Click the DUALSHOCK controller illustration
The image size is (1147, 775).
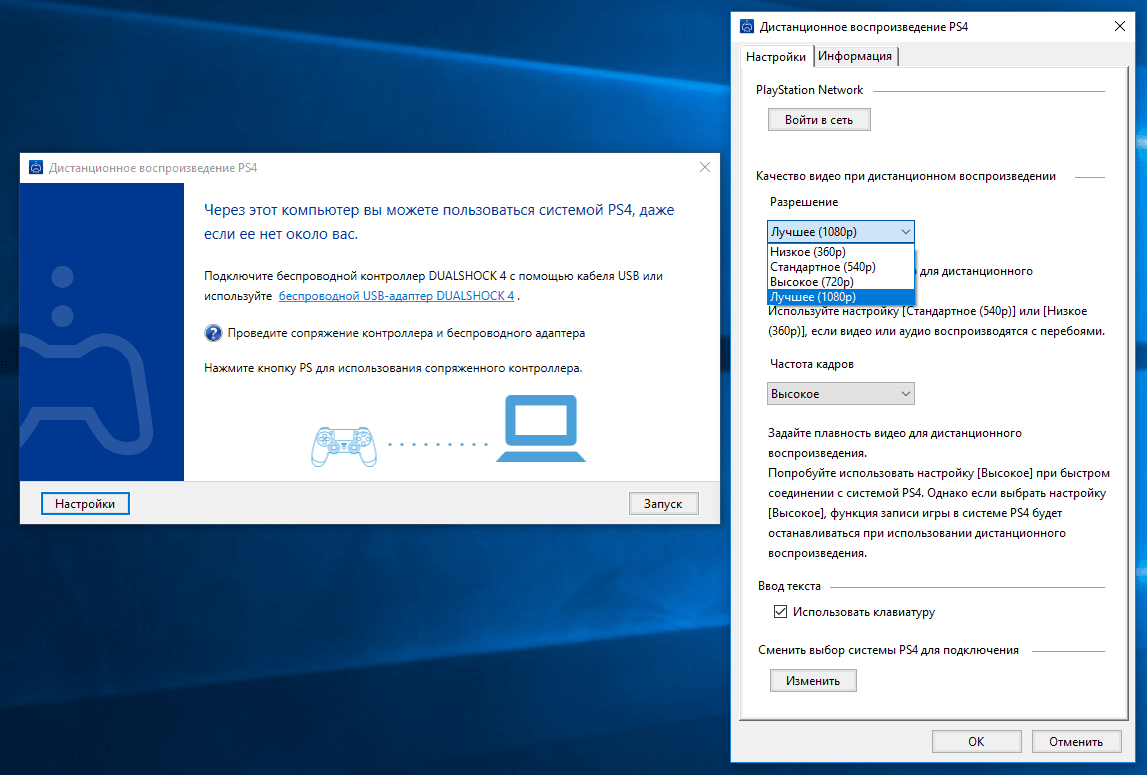coord(344,446)
